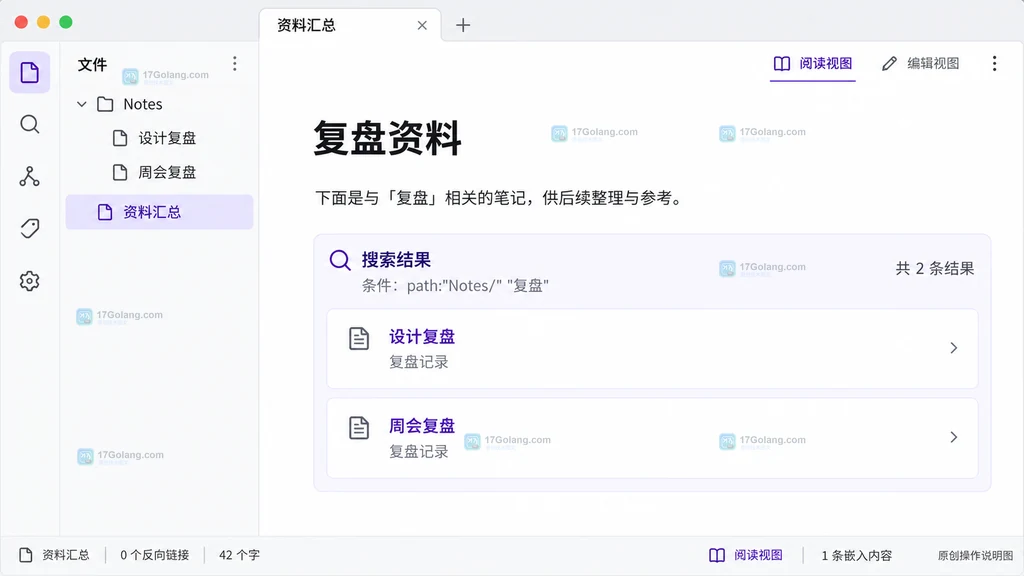Open the Graph view icon in sidebar
The height and width of the screenshot is (576, 1024).
click(x=29, y=176)
